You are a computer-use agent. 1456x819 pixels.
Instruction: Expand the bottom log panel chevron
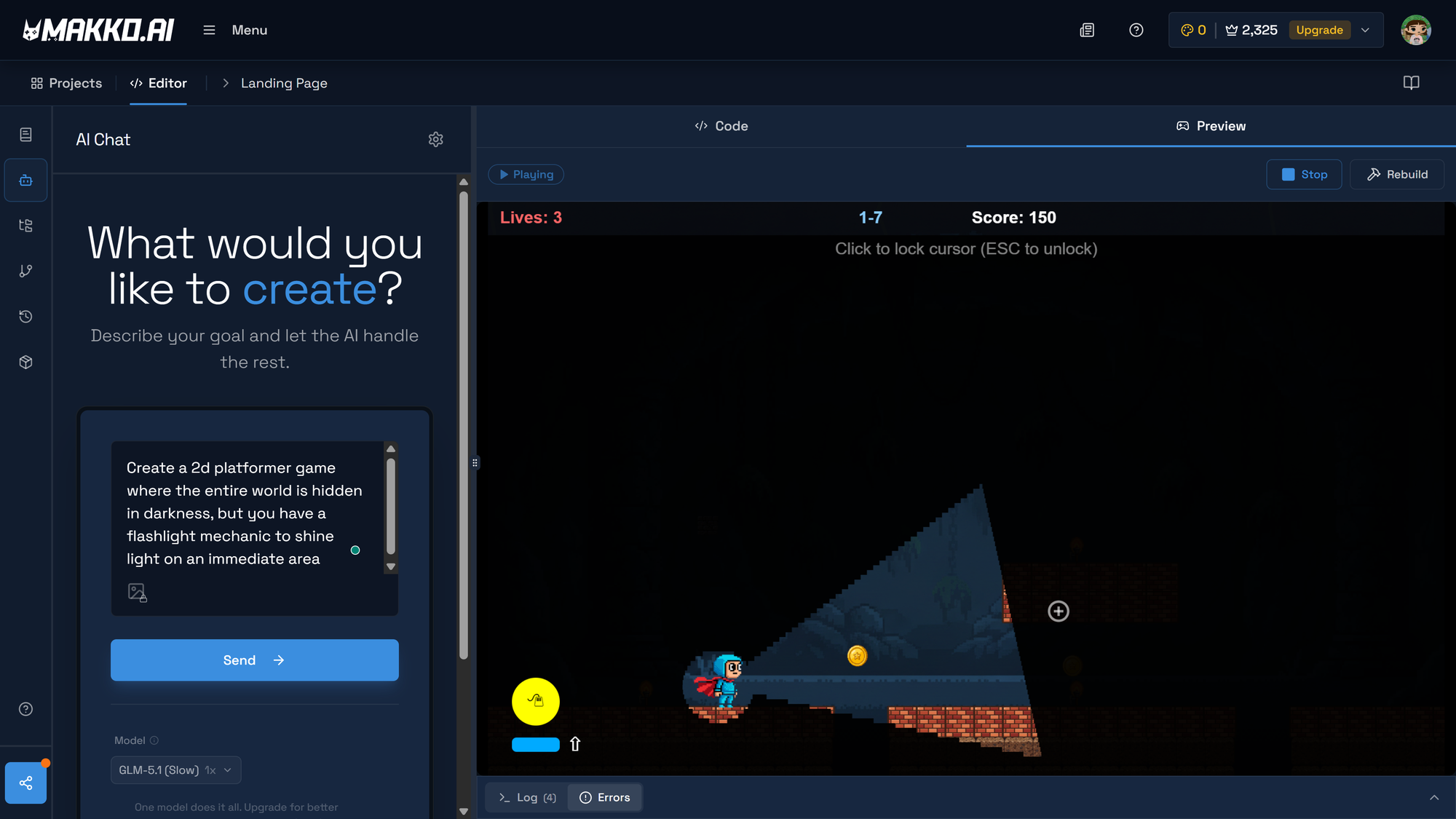[x=1434, y=797]
